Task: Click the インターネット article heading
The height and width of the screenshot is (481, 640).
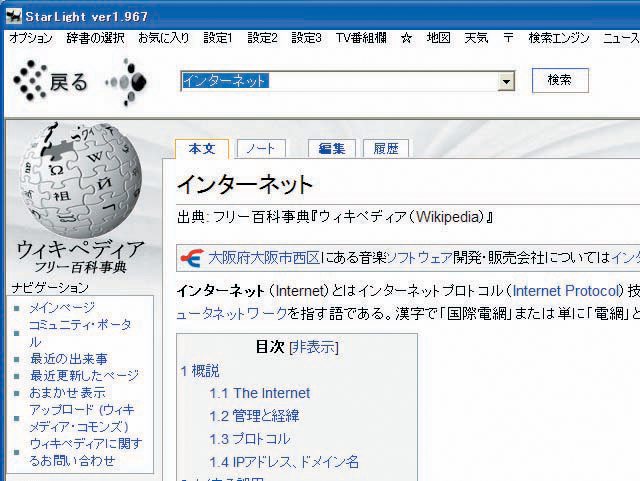Action: coord(245,185)
